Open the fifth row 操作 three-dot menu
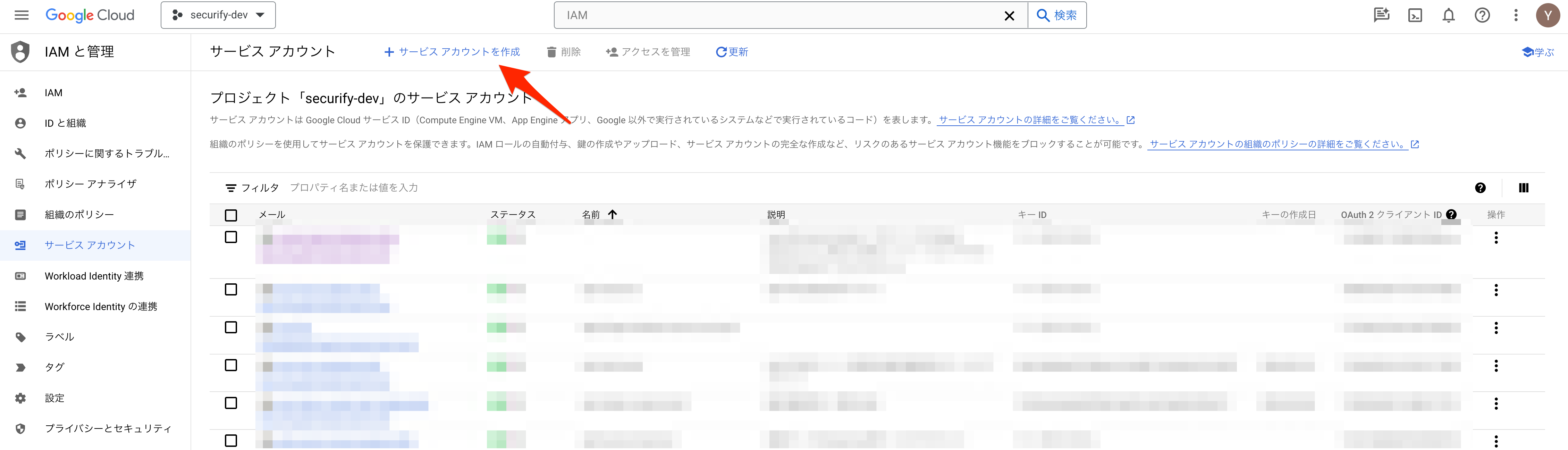The height and width of the screenshot is (450, 1568). (x=1496, y=403)
